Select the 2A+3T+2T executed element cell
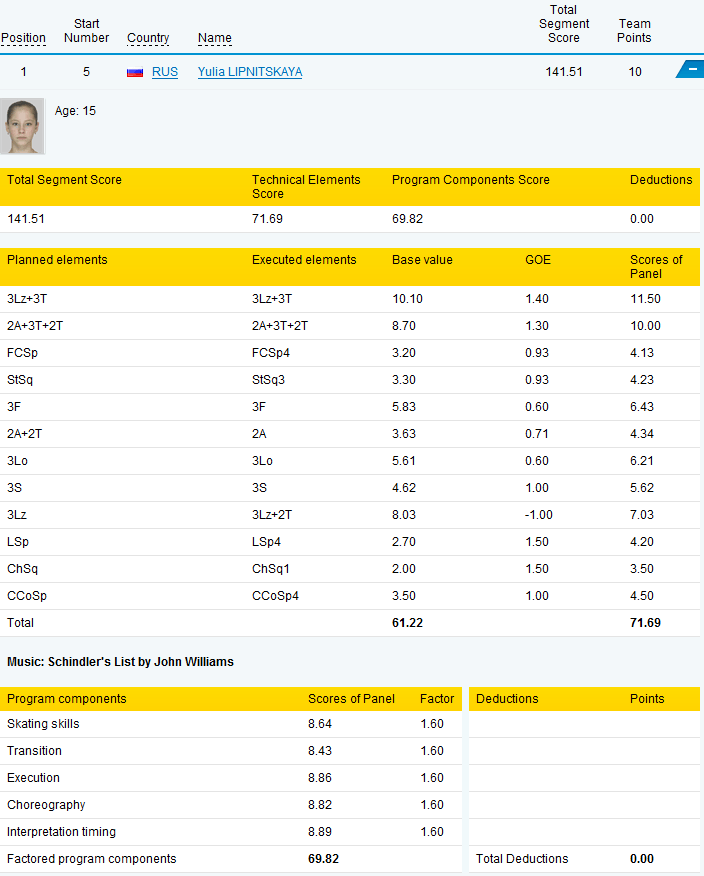 click(x=279, y=326)
